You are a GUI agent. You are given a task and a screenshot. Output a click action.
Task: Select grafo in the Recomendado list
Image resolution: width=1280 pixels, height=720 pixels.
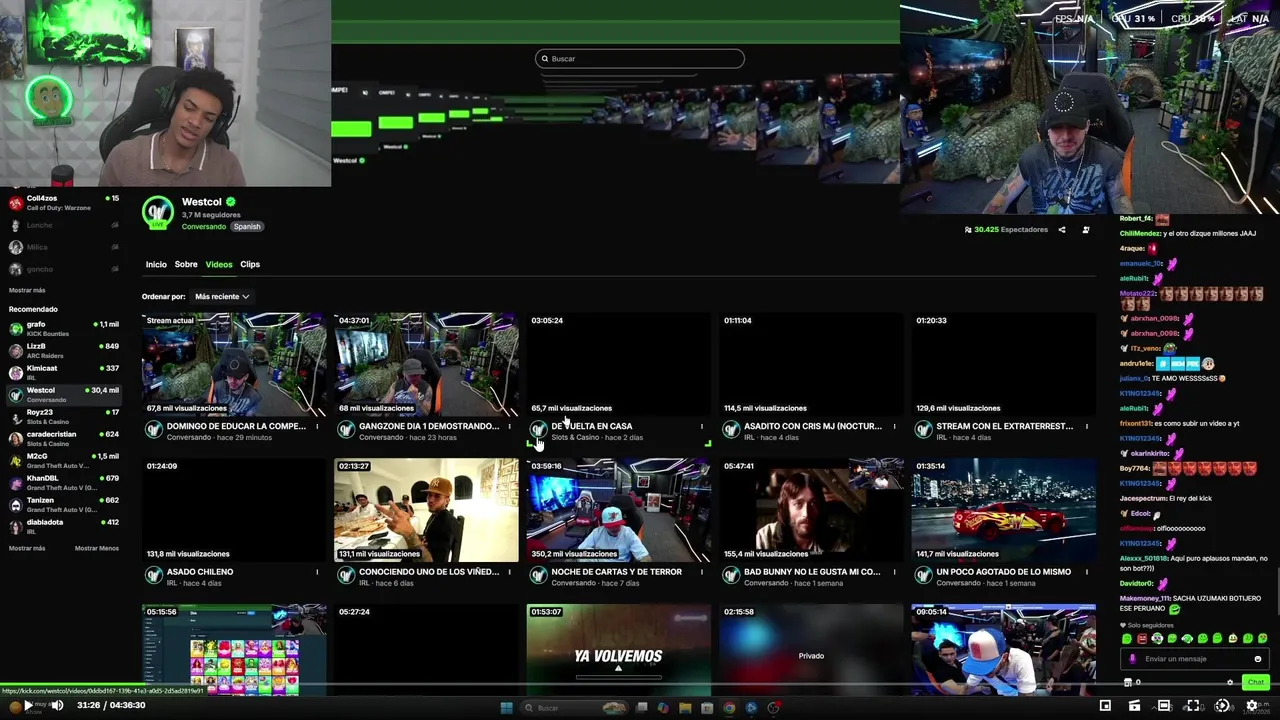tap(64, 329)
